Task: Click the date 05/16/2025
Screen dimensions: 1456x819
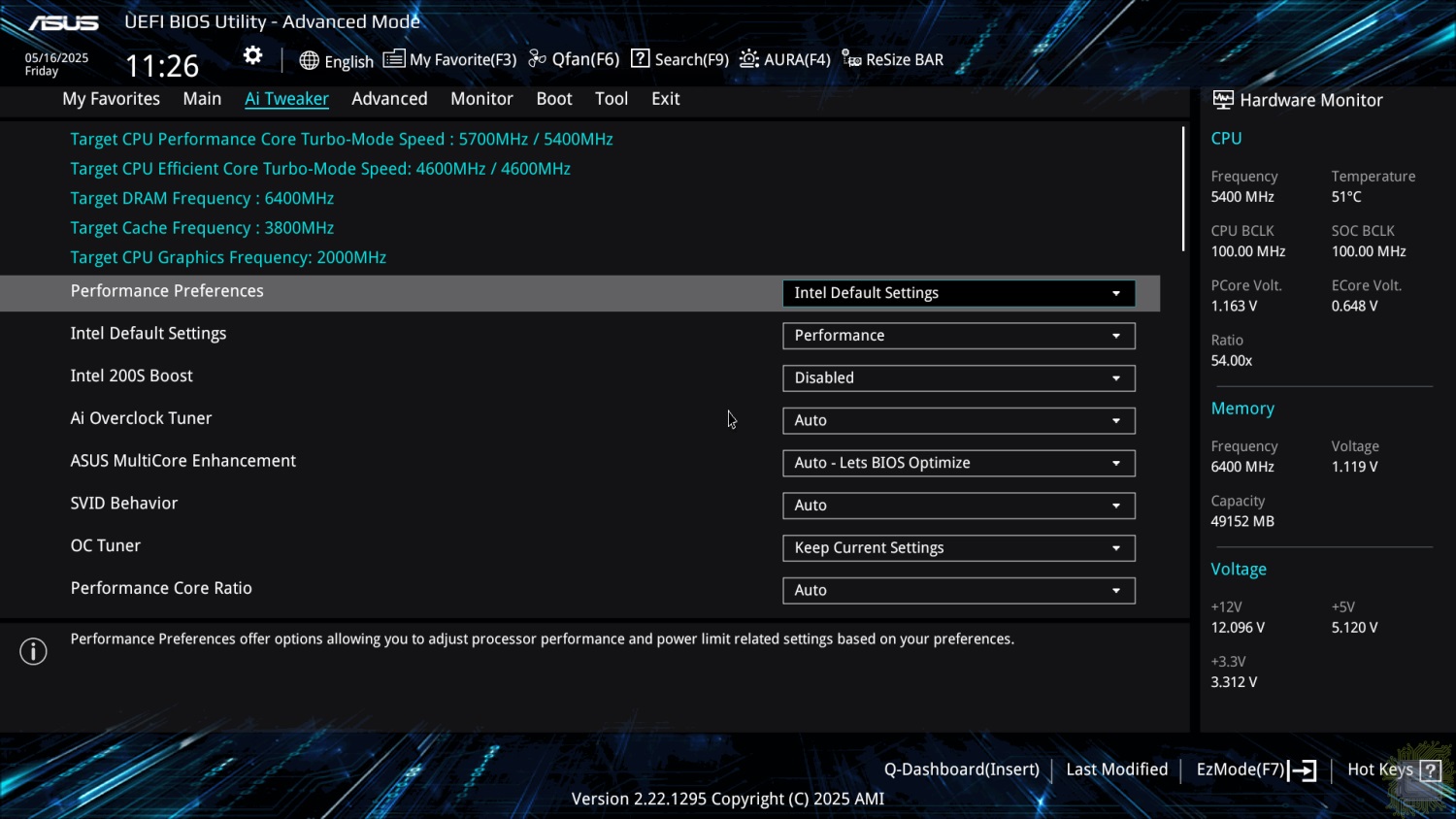Action: (56, 58)
